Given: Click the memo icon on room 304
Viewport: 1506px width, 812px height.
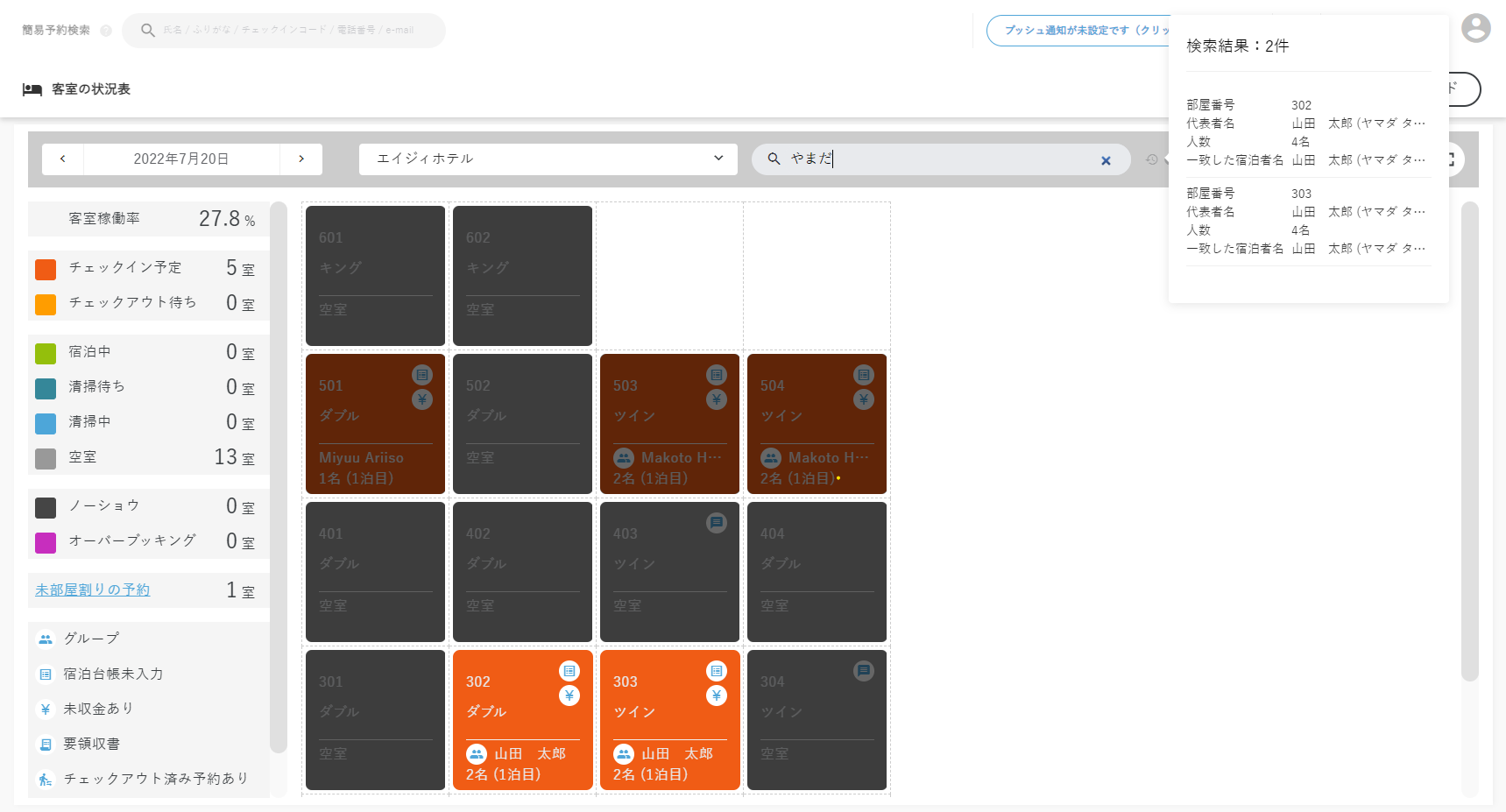Looking at the screenshot, I should click(864, 671).
